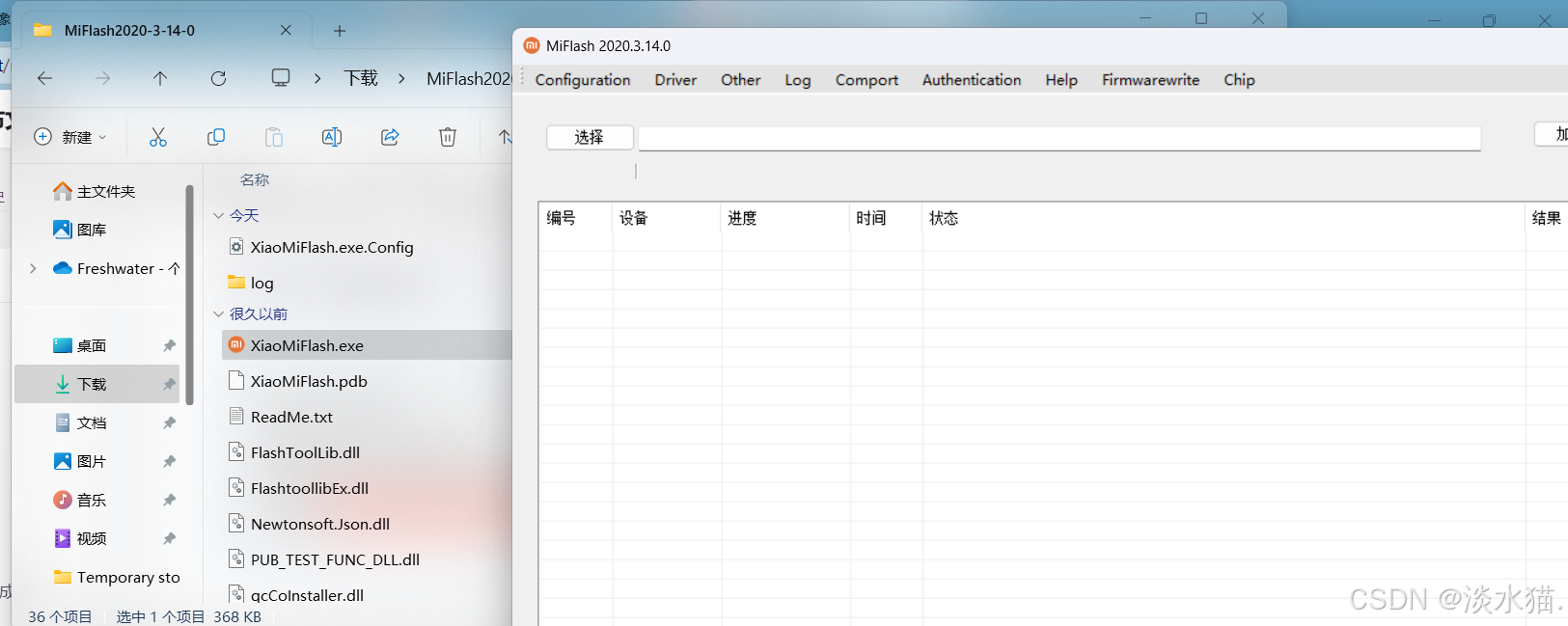Screen dimensions: 1568x626
Task: Click chevron after PC icon in breadcrumb
Action: click(317, 78)
